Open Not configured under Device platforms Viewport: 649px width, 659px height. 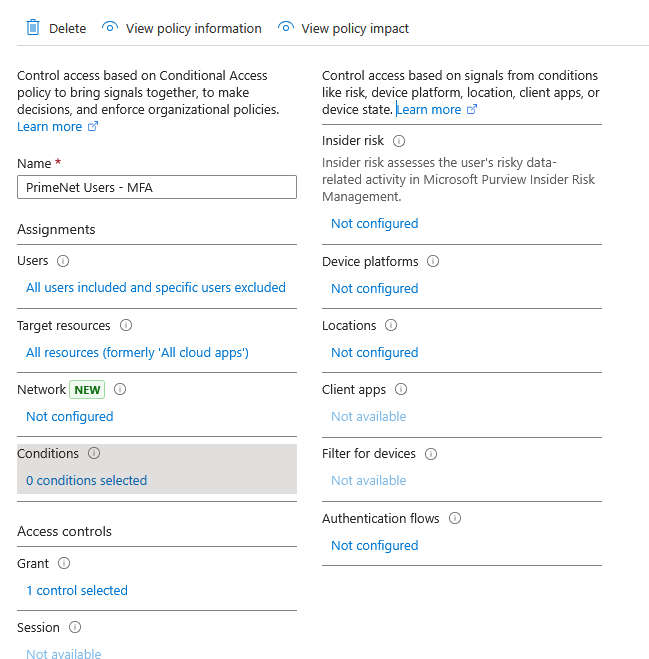(374, 288)
